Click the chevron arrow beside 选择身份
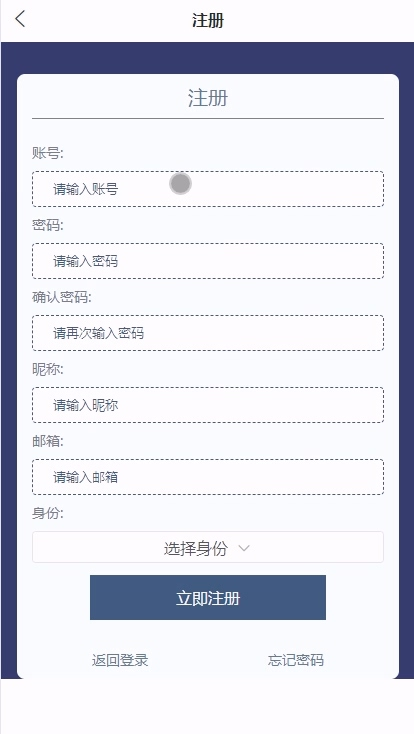Viewport: 414px width, 734px height. click(244, 548)
